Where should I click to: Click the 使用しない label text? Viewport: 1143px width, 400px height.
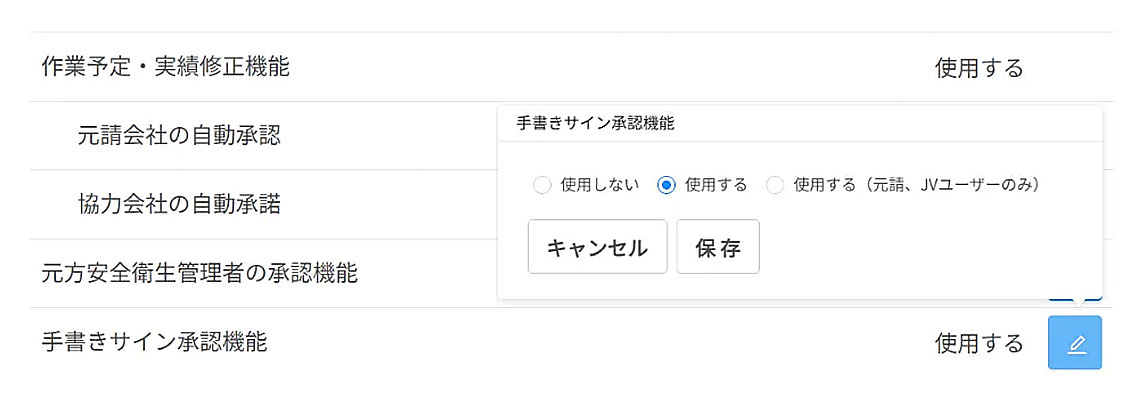click(600, 185)
